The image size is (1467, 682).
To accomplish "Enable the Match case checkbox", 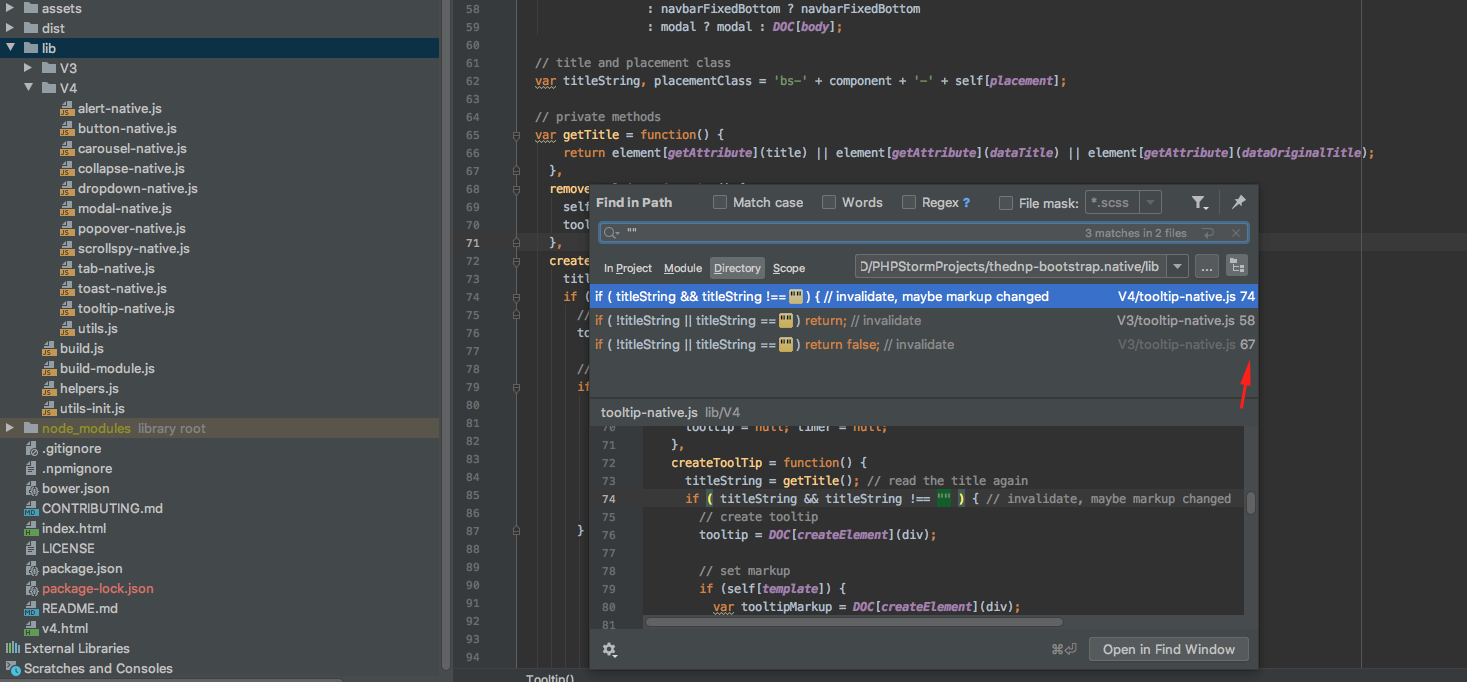I will (x=720, y=202).
